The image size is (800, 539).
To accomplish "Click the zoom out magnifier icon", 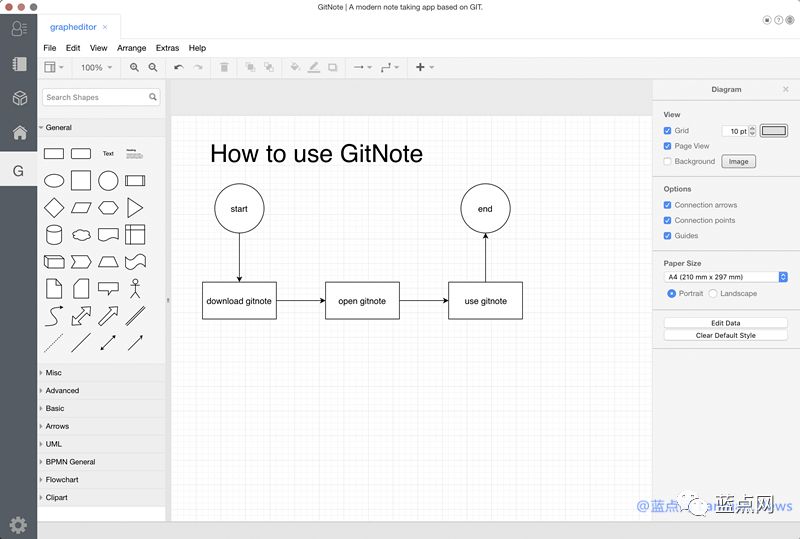I will click(153, 67).
